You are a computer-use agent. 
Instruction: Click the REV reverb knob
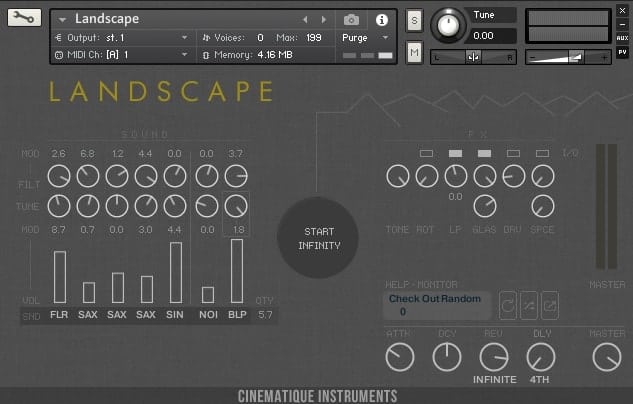pyautogui.click(x=494, y=357)
